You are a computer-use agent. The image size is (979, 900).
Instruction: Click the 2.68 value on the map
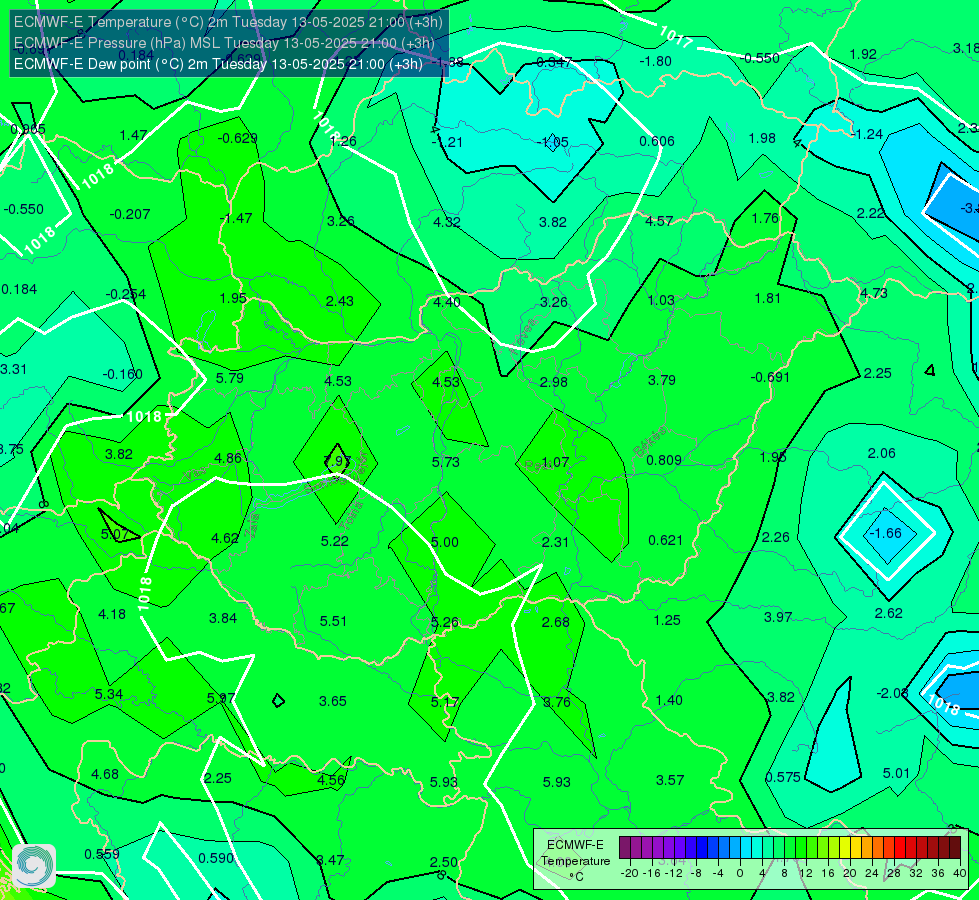[x=555, y=622]
